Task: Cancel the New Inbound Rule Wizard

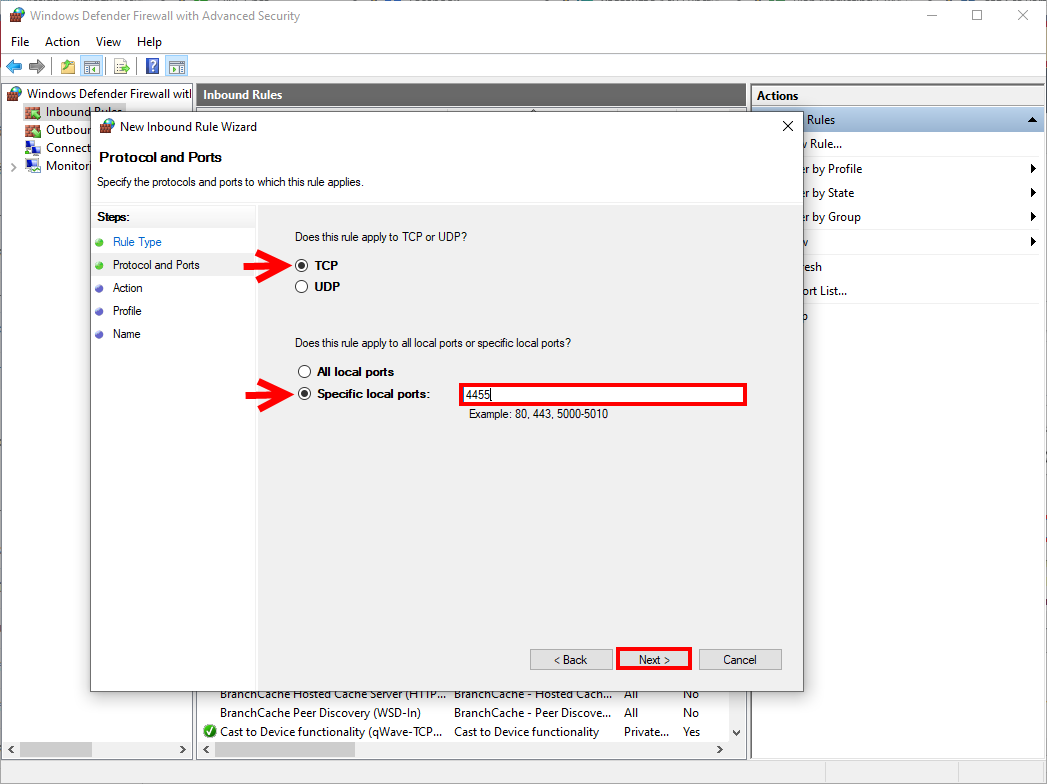Action: pyautogui.click(x=740, y=660)
